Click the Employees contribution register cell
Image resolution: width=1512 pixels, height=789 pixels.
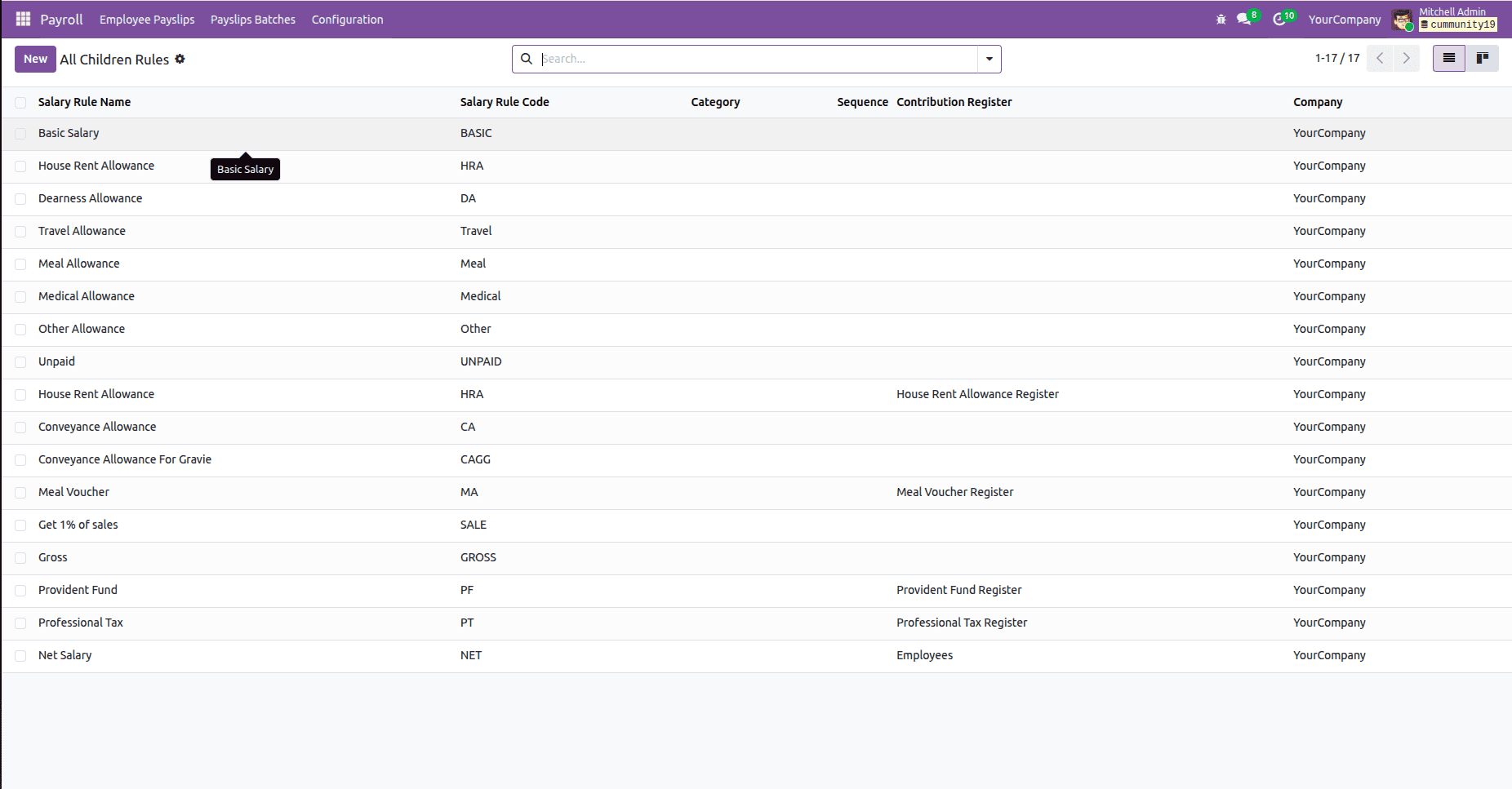tap(925, 655)
